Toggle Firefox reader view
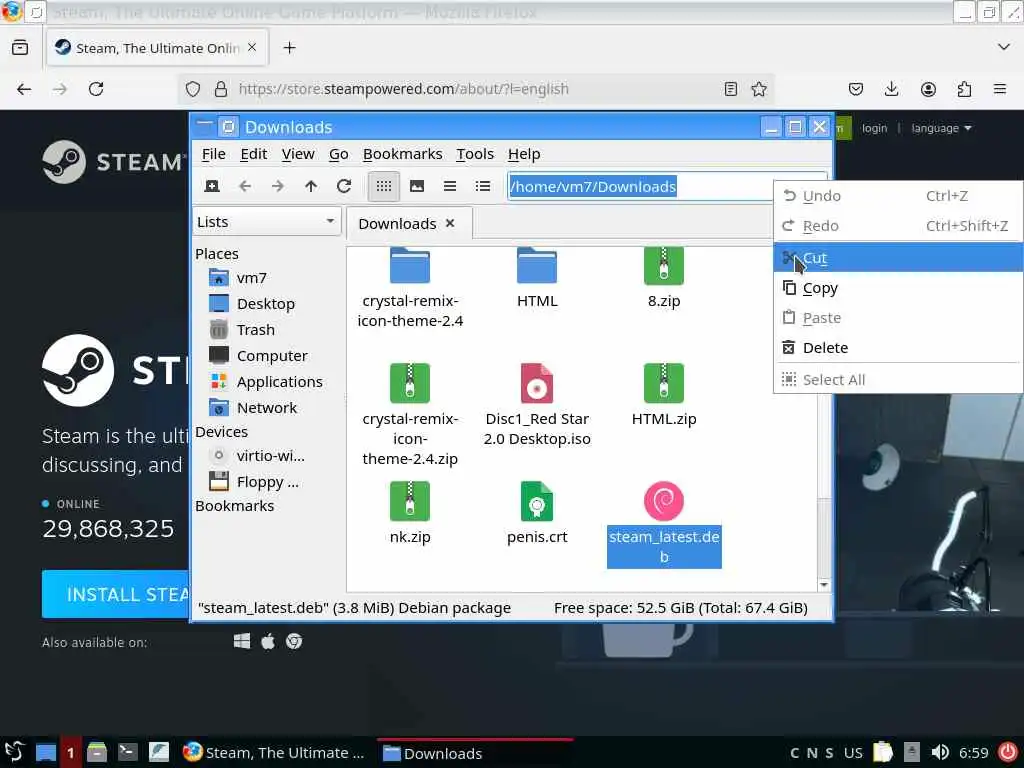Viewport: 1024px width, 768px height. tap(731, 89)
